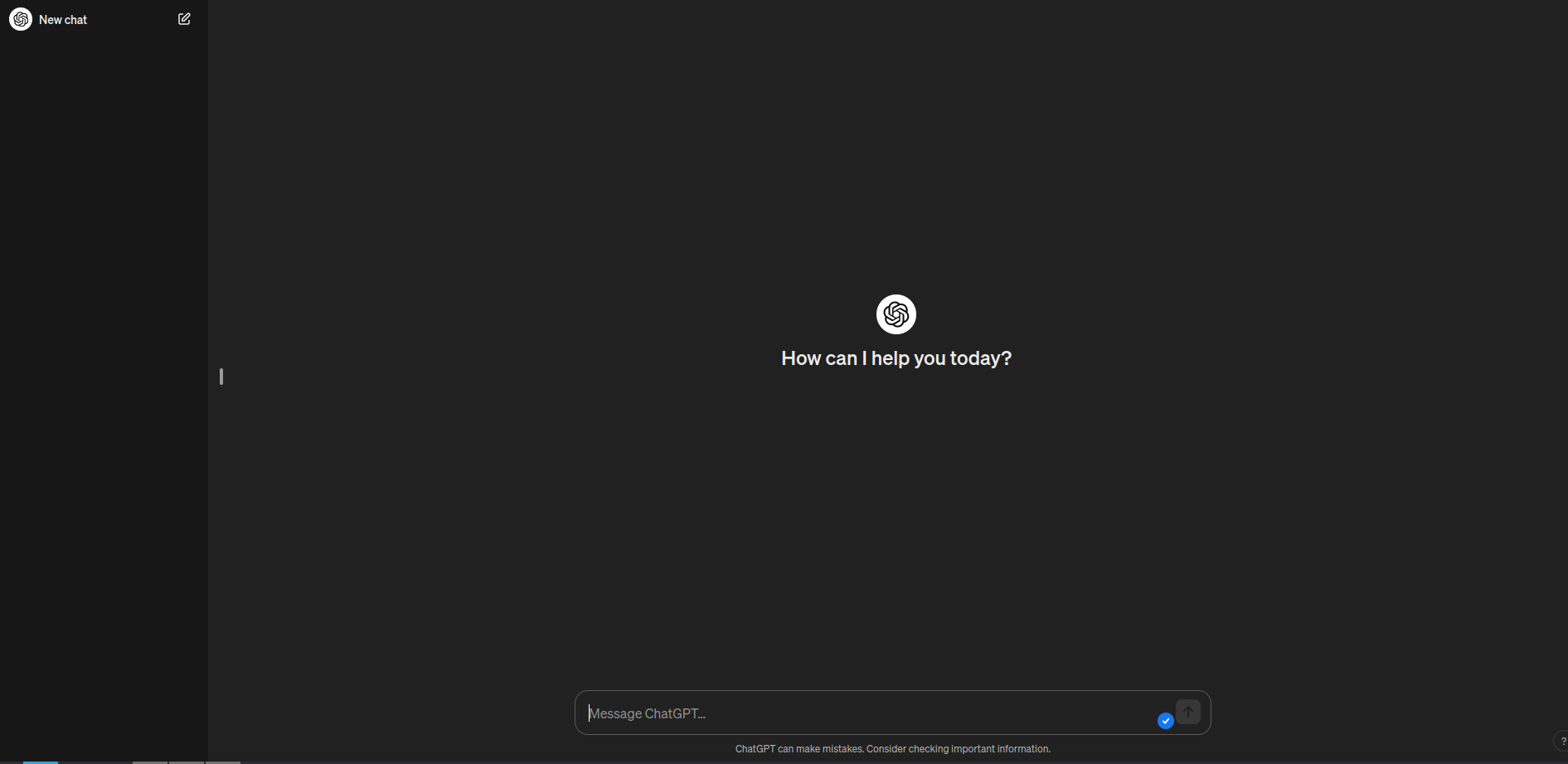
Task: Click the large ChatGPT logo above the greeting
Action: (896, 314)
